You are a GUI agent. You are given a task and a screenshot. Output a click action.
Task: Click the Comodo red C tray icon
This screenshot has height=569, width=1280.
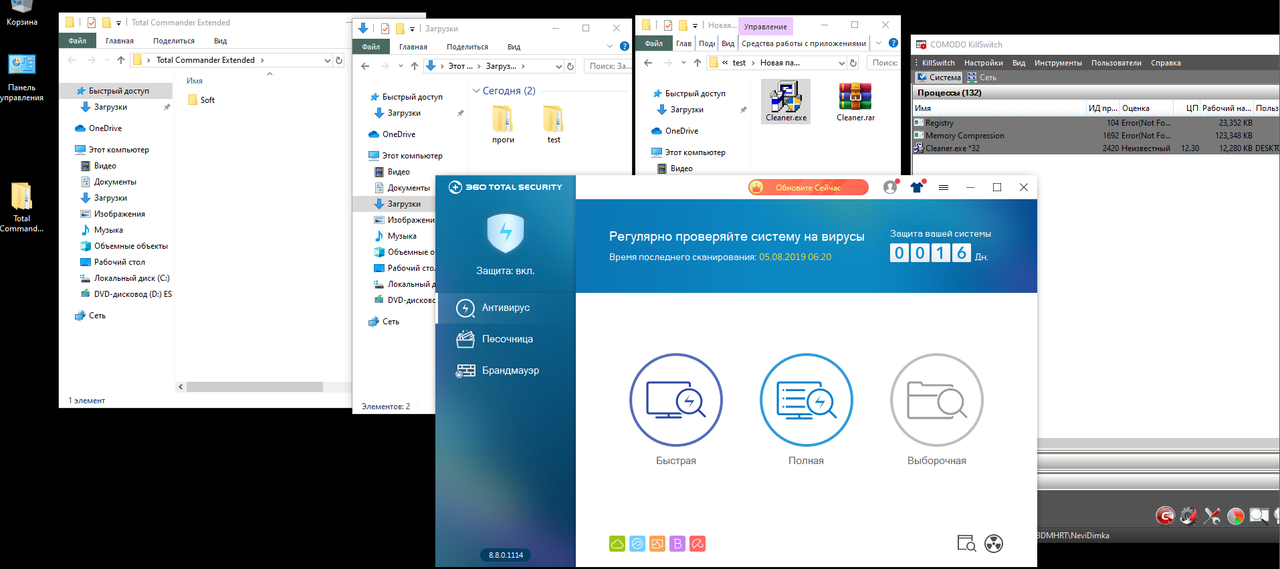click(x=1165, y=516)
